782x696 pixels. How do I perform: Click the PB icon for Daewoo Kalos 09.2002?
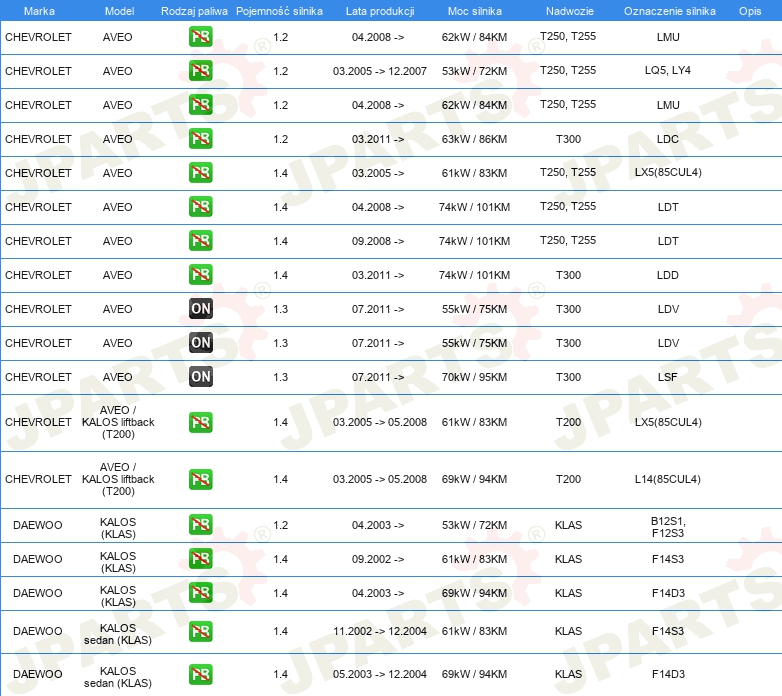pyautogui.click(x=201, y=559)
